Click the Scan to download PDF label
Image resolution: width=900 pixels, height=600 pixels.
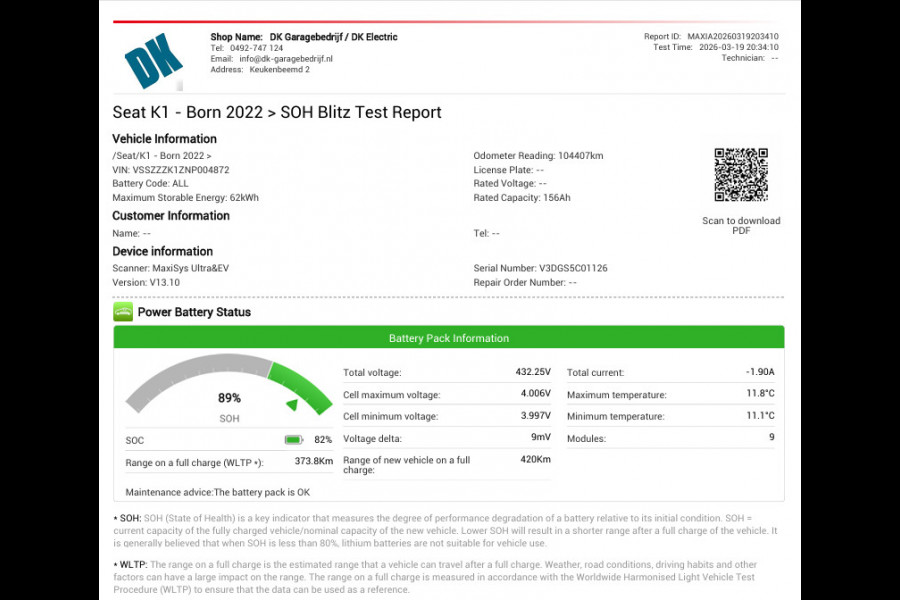pyautogui.click(x=741, y=226)
